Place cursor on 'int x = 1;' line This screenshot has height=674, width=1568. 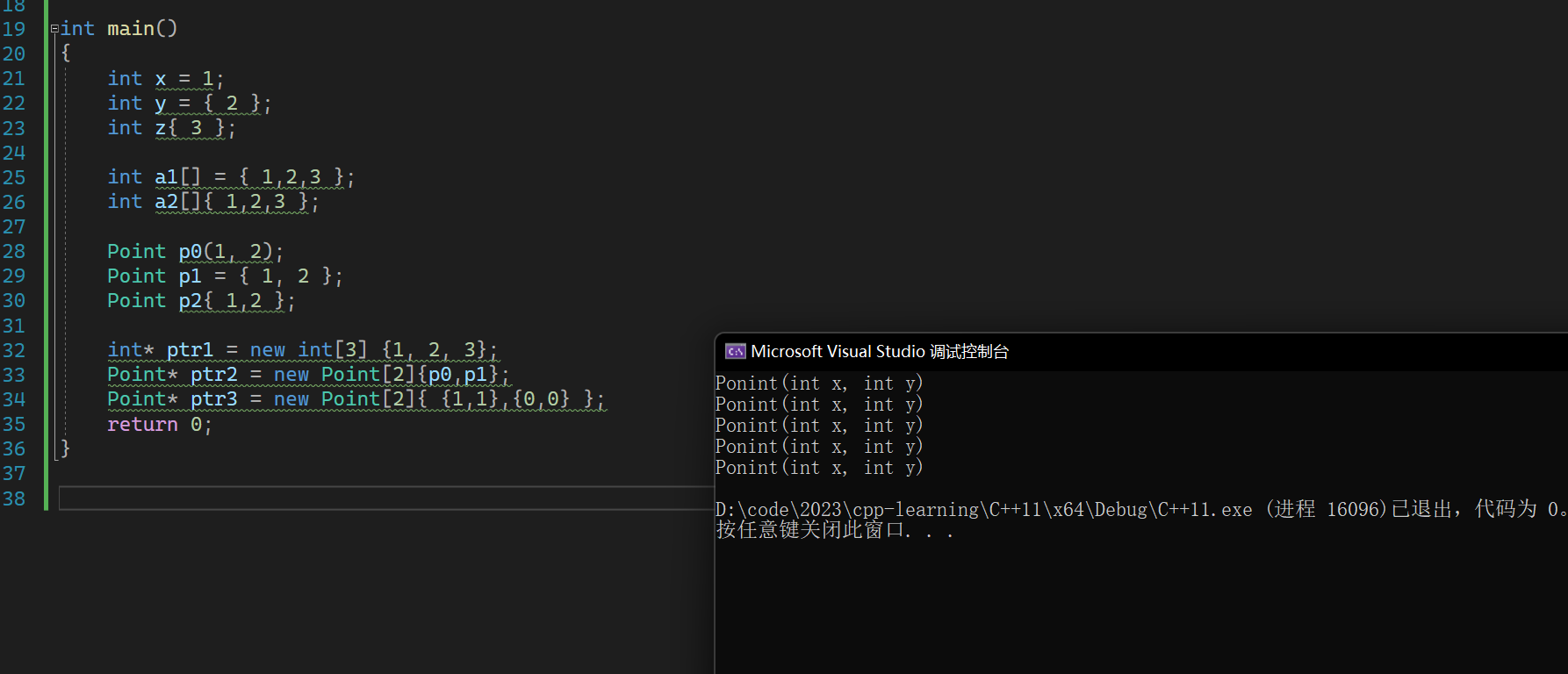(x=166, y=79)
